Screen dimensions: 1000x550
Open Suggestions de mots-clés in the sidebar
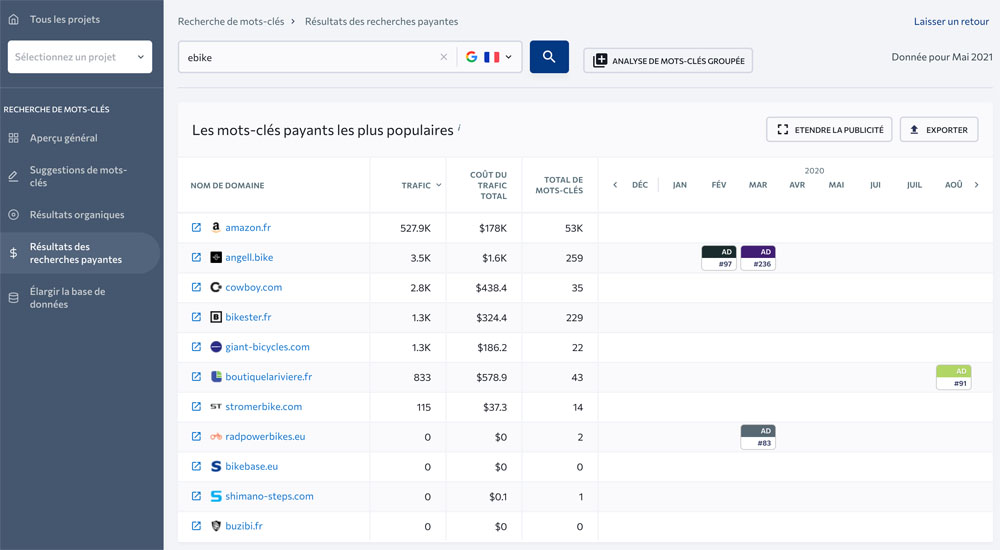78,176
